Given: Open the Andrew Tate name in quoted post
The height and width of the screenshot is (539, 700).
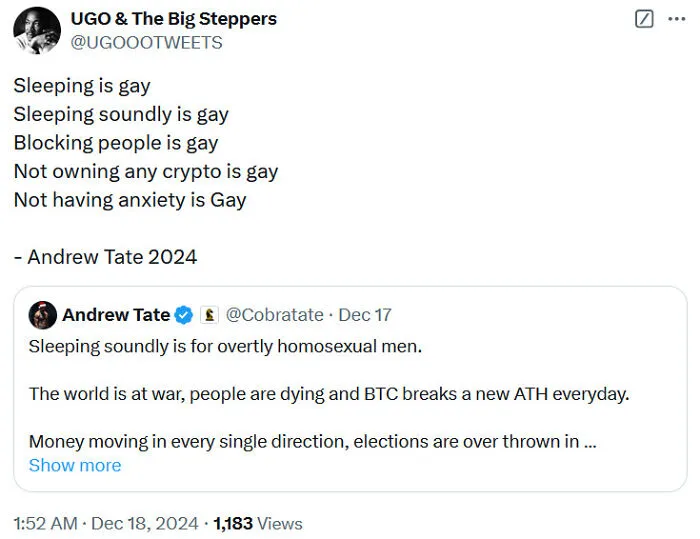Looking at the screenshot, I should pos(116,315).
